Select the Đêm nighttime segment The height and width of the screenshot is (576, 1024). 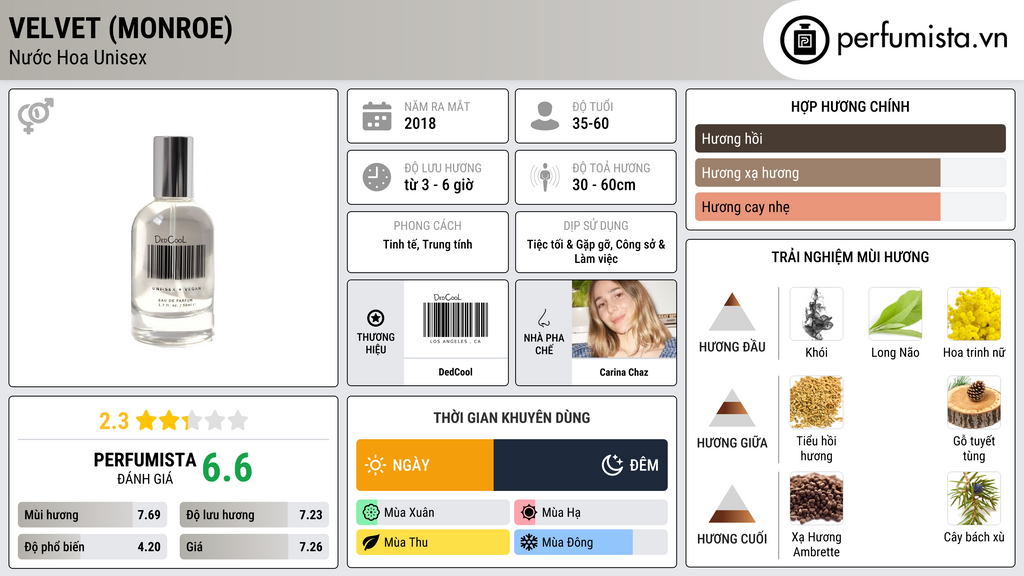(581, 465)
